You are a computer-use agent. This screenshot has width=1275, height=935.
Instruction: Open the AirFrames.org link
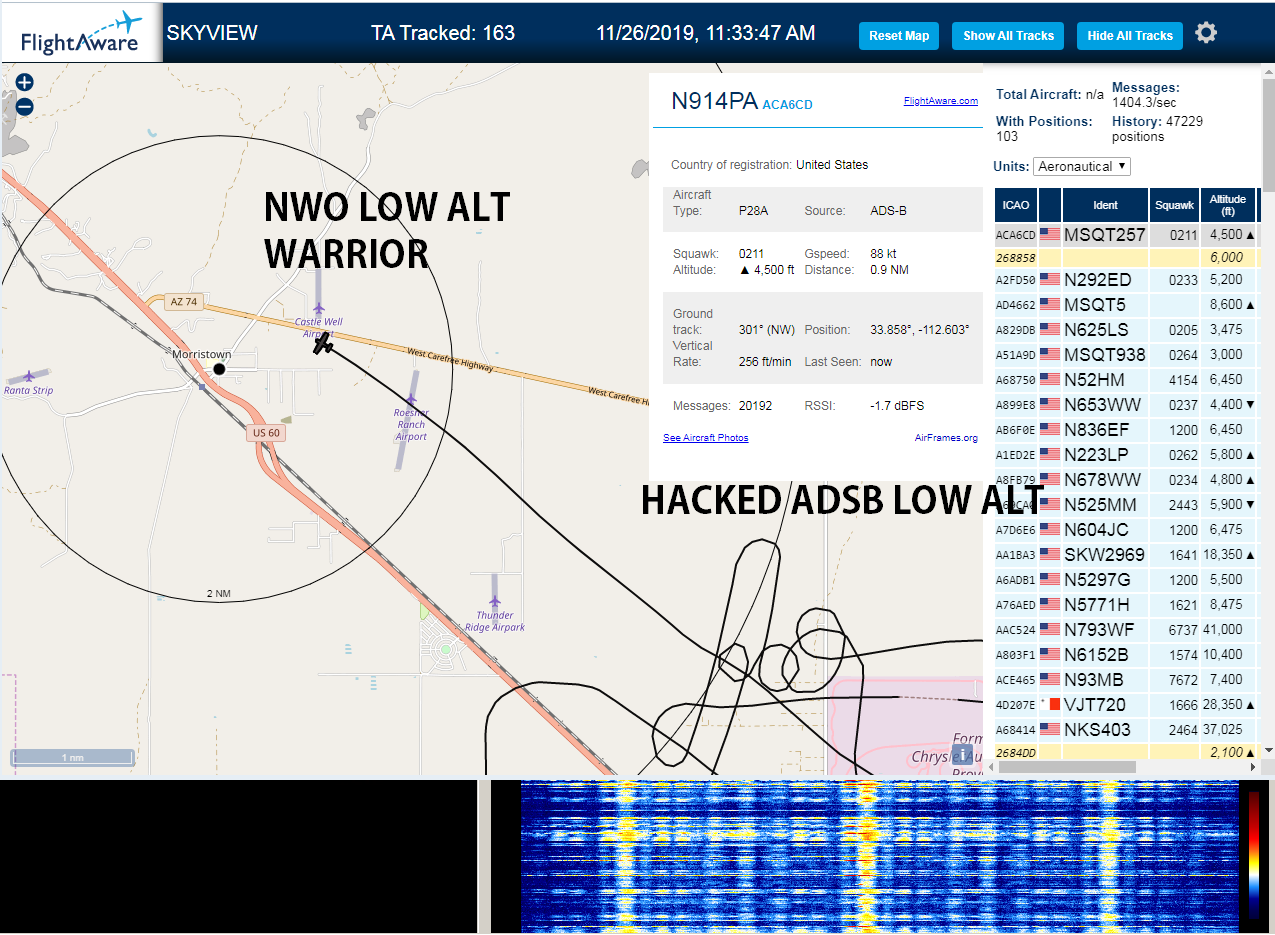946,438
